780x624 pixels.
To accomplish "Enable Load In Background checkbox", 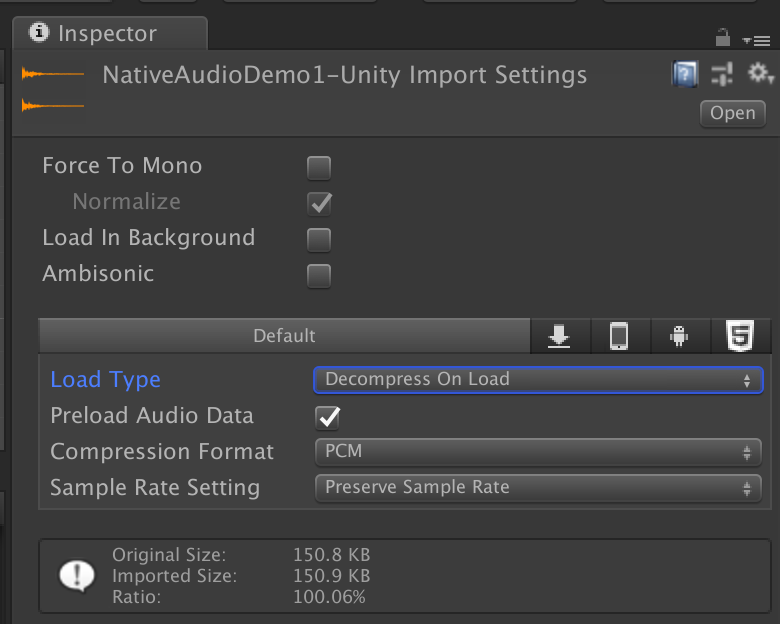I will pyautogui.click(x=319, y=240).
